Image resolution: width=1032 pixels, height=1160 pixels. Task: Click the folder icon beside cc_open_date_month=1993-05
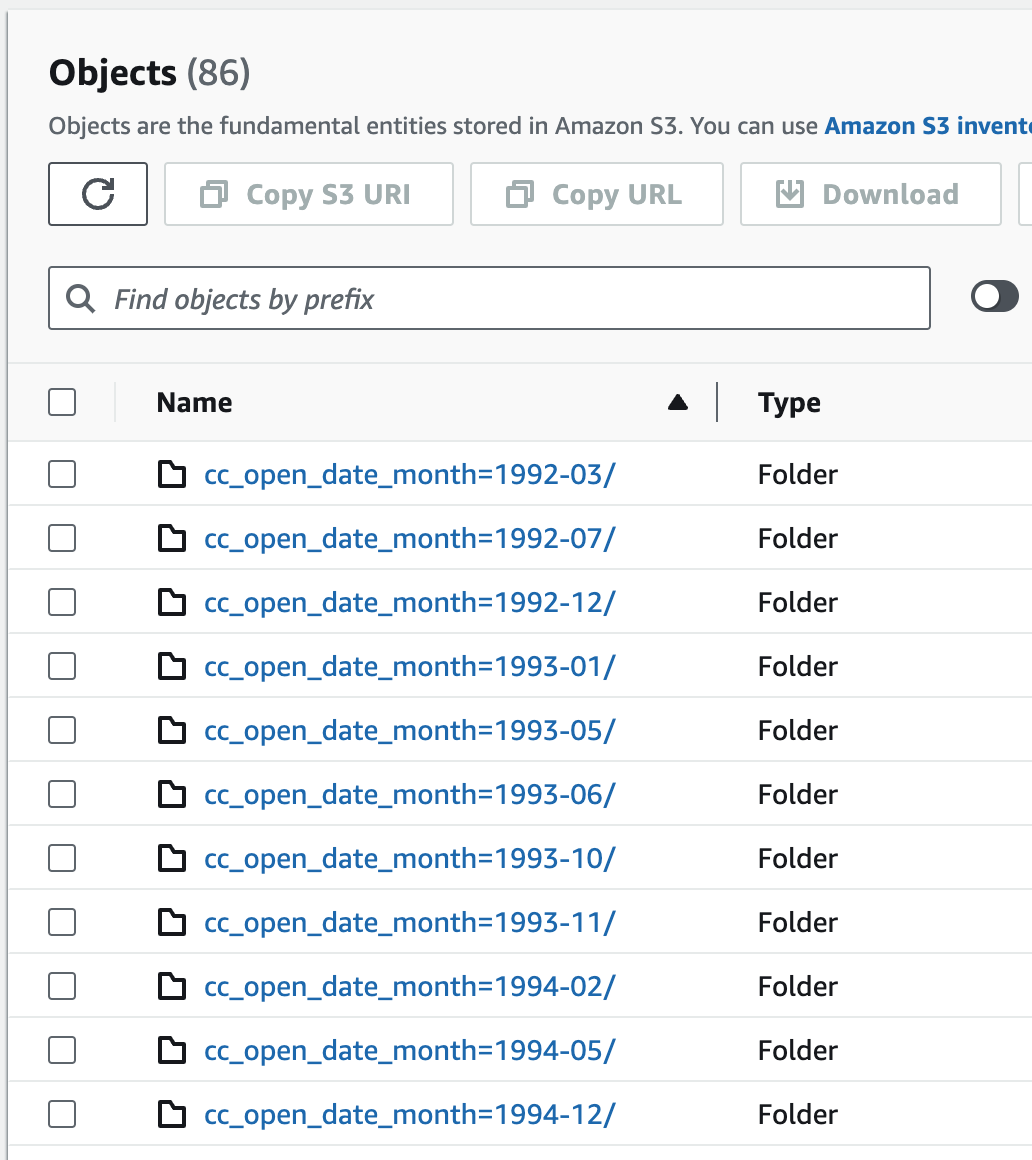172,730
